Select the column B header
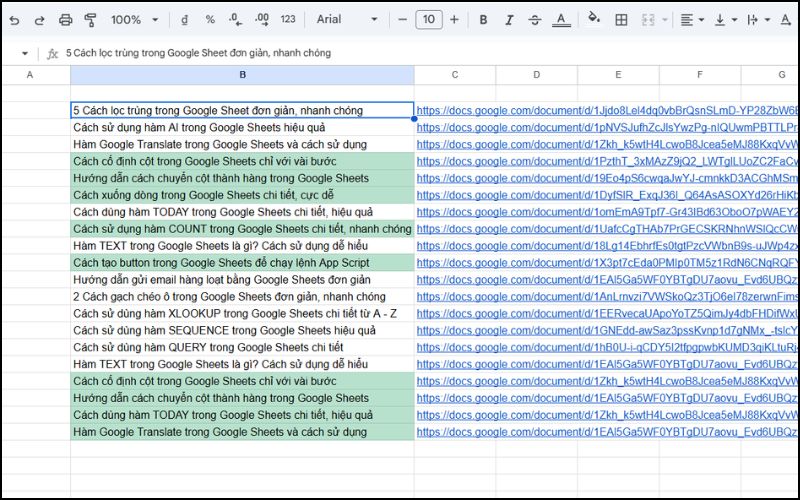Screen dimensions: 800x500 coord(242,75)
